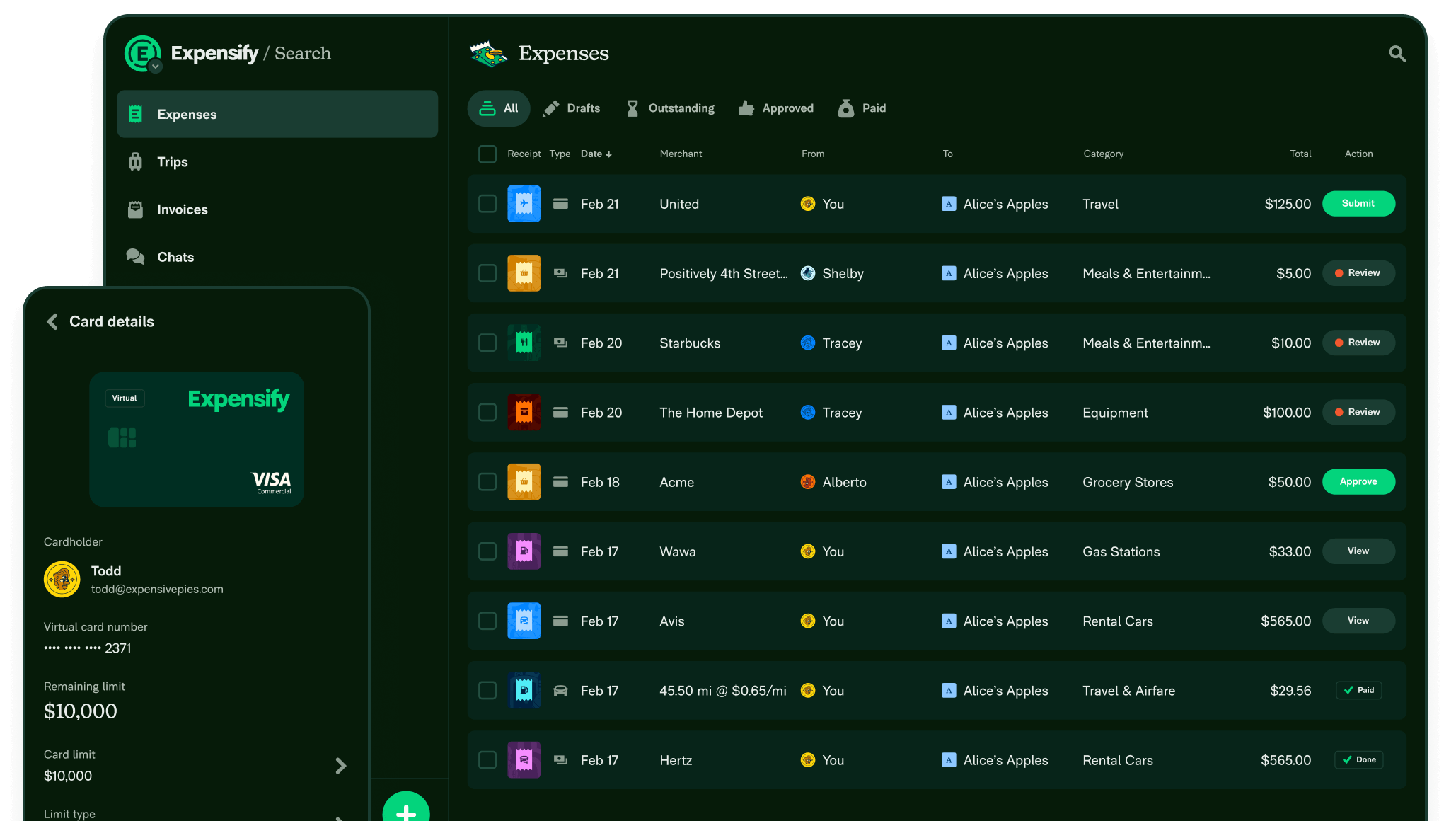Open Trips from the sidebar

(172, 162)
